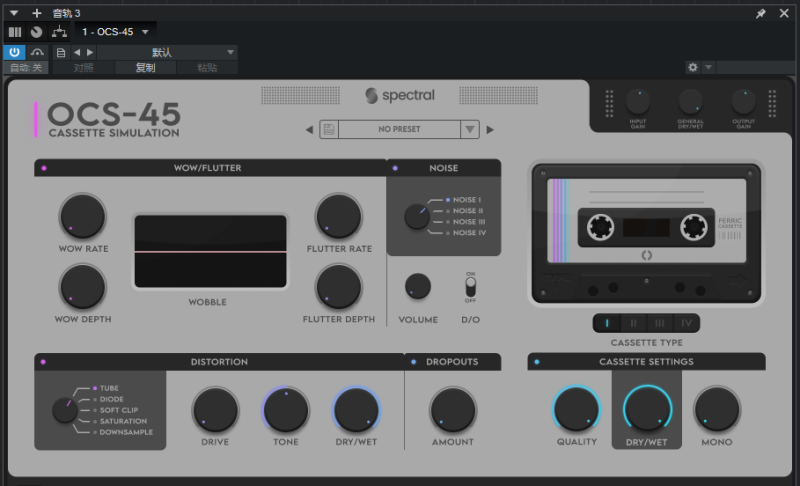Click the distortion DRIVE knob

pos(215,410)
